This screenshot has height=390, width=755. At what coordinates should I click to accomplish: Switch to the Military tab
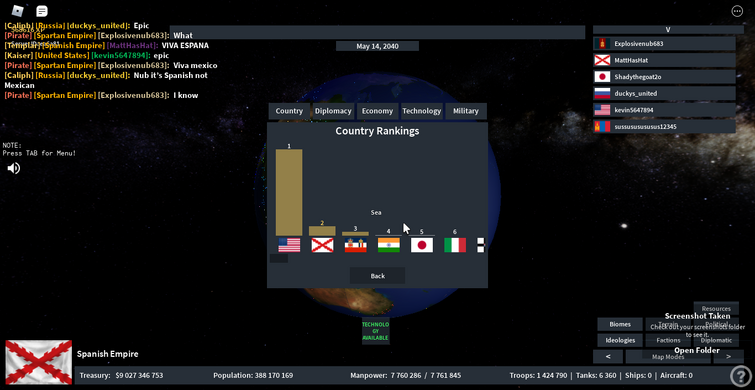[466, 111]
